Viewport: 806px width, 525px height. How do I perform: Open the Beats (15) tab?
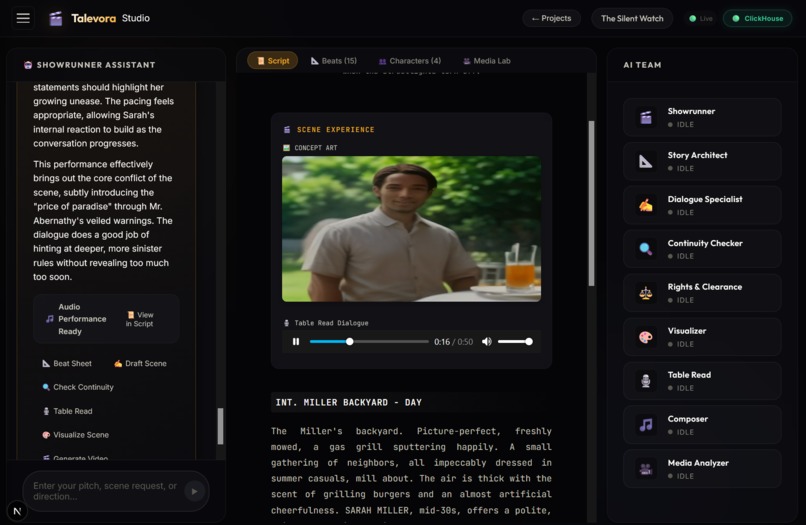click(x=334, y=61)
